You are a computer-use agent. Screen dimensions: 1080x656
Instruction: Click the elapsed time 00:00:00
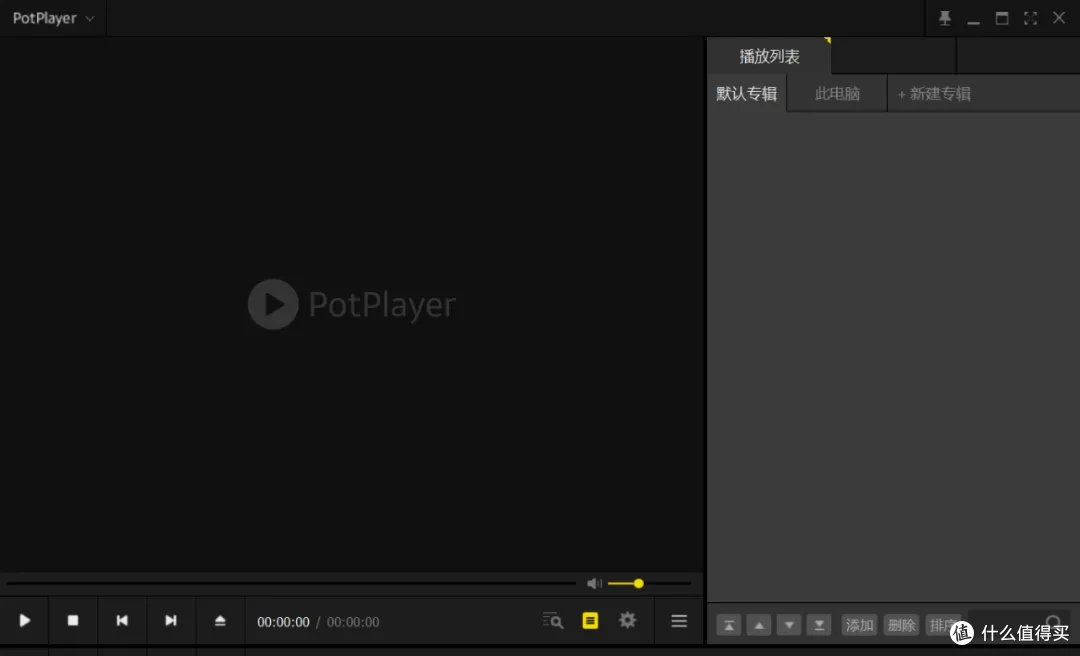tap(283, 622)
